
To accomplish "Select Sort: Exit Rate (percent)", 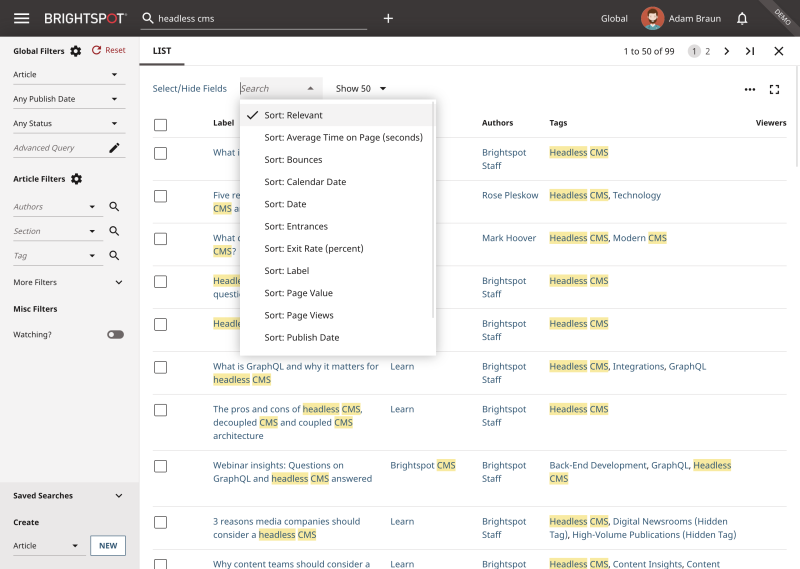I will [x=337, y=249].
